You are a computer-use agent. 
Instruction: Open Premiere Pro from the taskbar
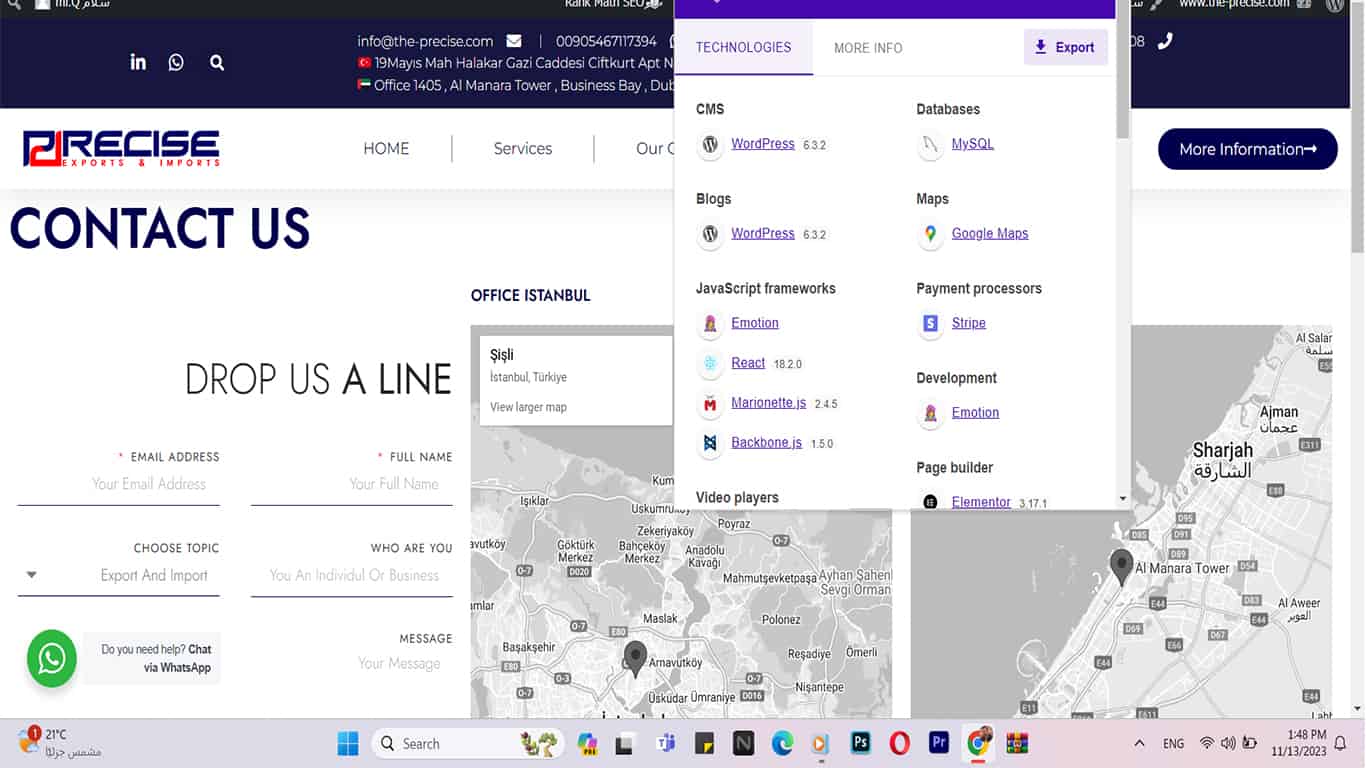tap(938, 743)
